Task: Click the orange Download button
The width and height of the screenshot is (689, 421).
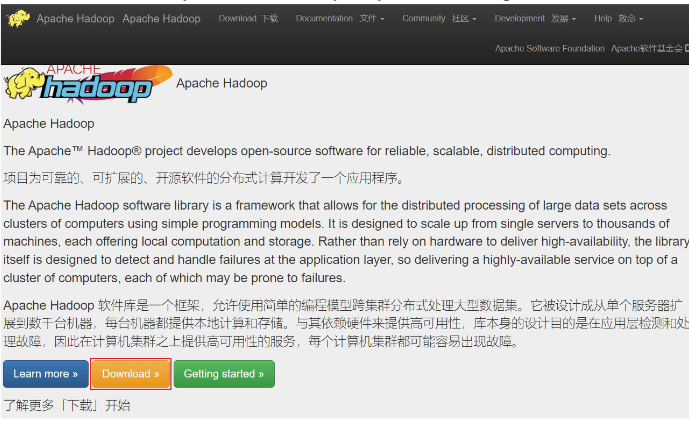Action: coord(131,374)
